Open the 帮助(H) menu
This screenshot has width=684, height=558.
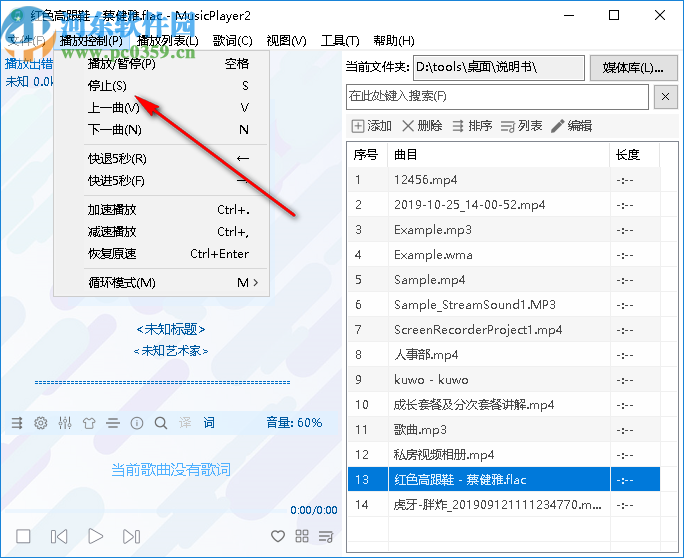(394, 41)
